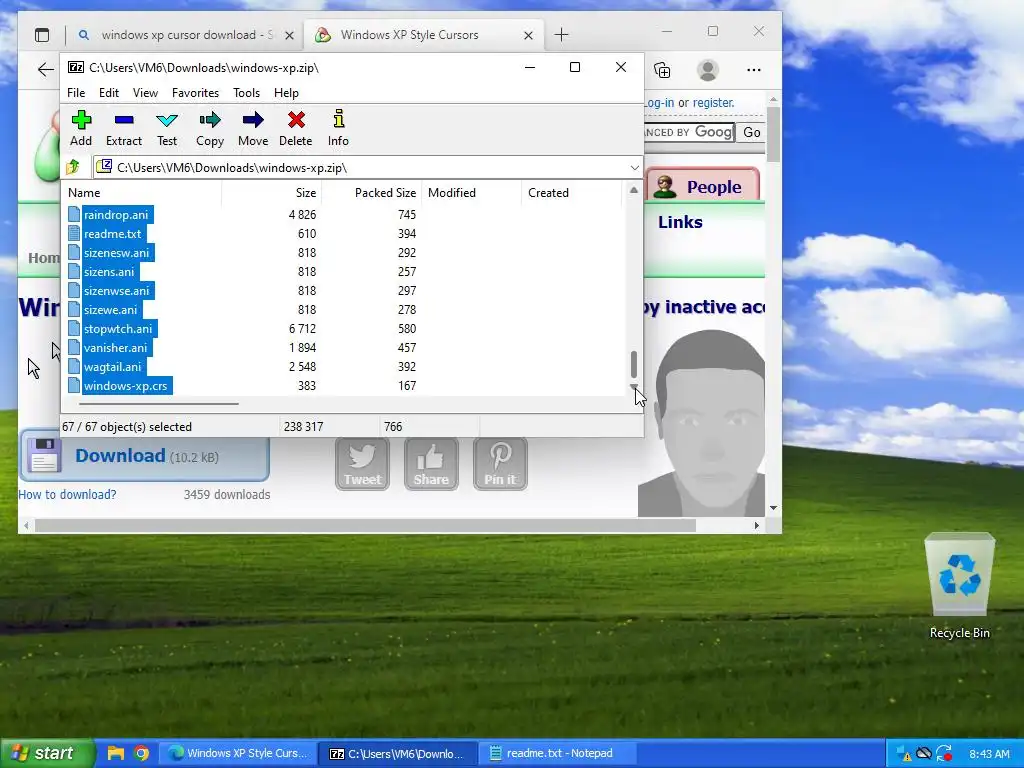Click the browser horizontal scroll-right arrow

(x=757, y=525)
